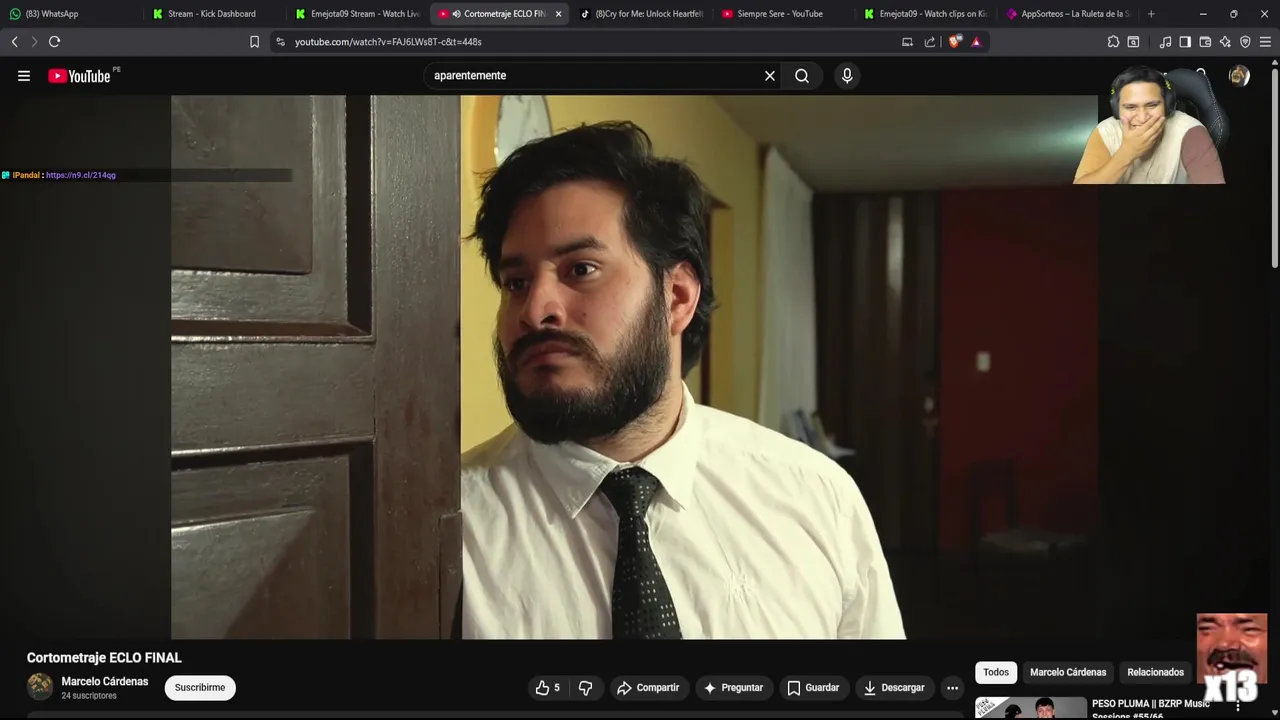Open Marcelo Cárdenas channel avatar
Image resolution: width=1280 pixels, height=720 pixels.
pos(40,686)
